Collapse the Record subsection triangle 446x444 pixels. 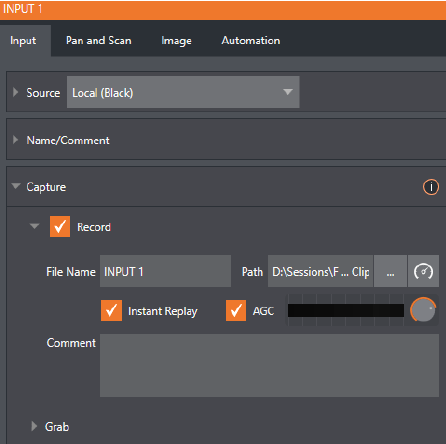34,226
